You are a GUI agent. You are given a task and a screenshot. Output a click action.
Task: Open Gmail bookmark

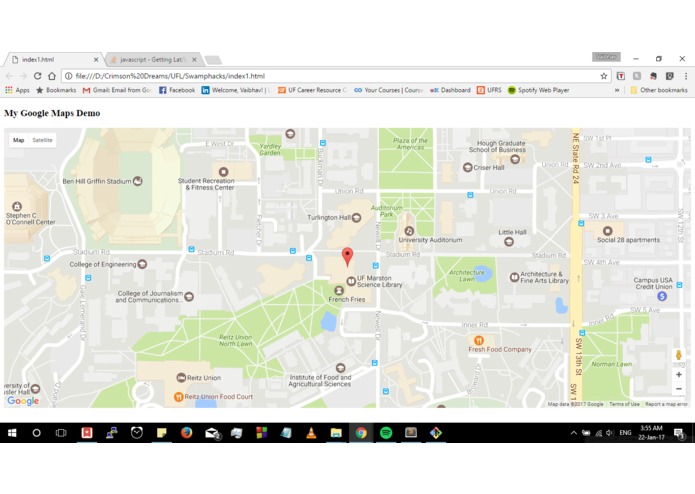pyautogui.click(x=117, y=90)
